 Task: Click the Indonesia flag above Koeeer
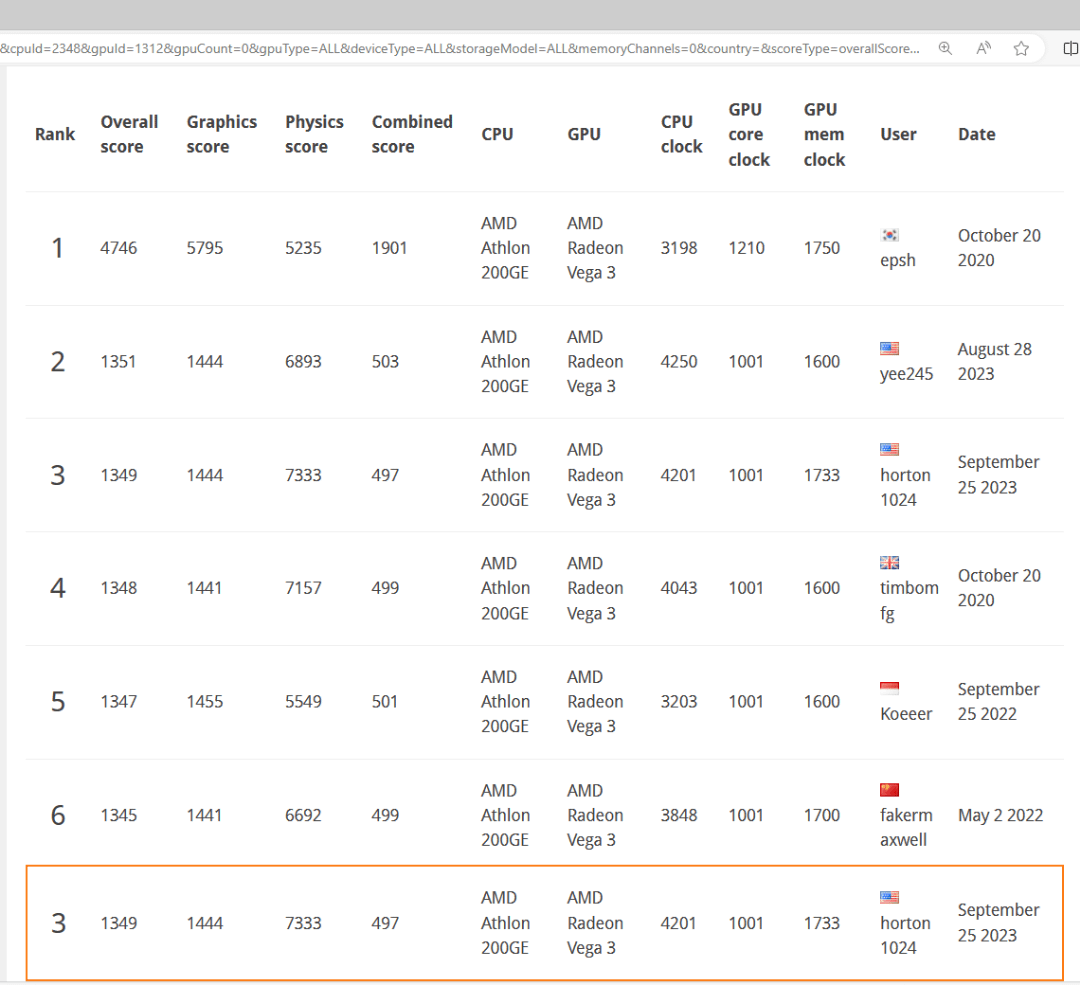pyautogui.click(x=889, y=688)
